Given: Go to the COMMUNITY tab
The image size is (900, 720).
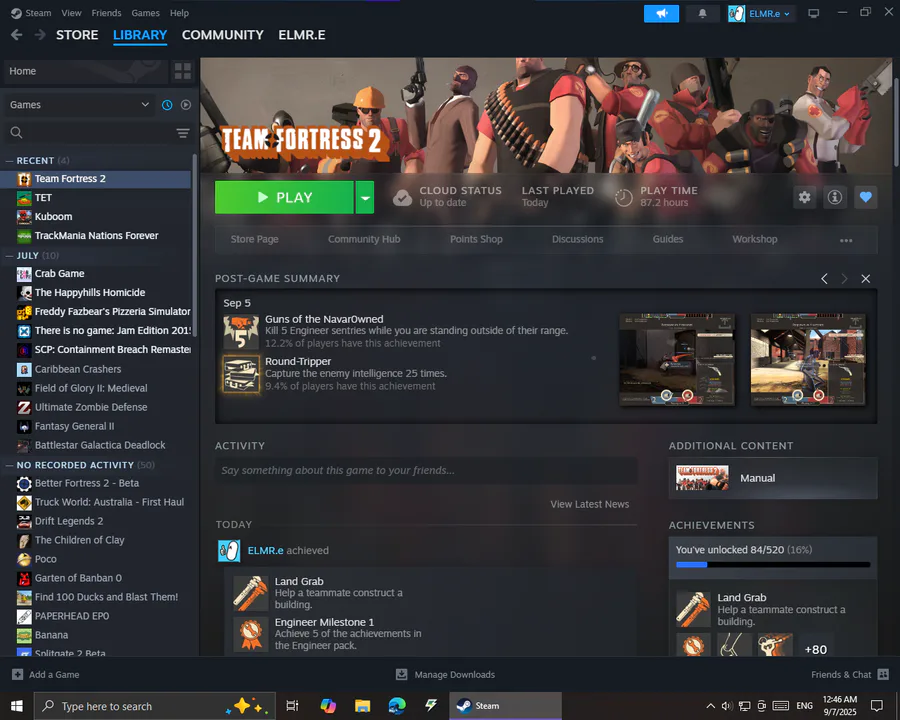Looking at the screenshot, I should [223, 35].
